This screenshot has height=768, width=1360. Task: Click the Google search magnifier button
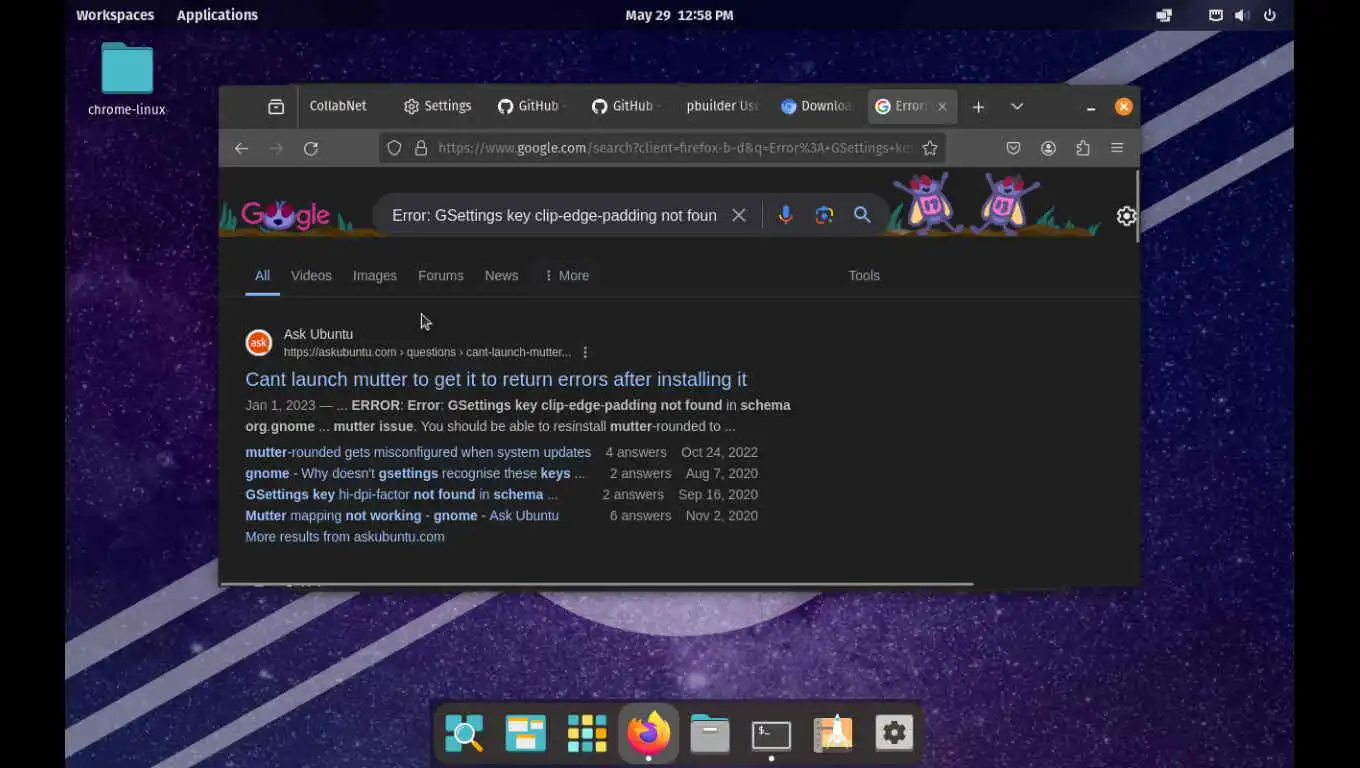(x=862, y=215)
